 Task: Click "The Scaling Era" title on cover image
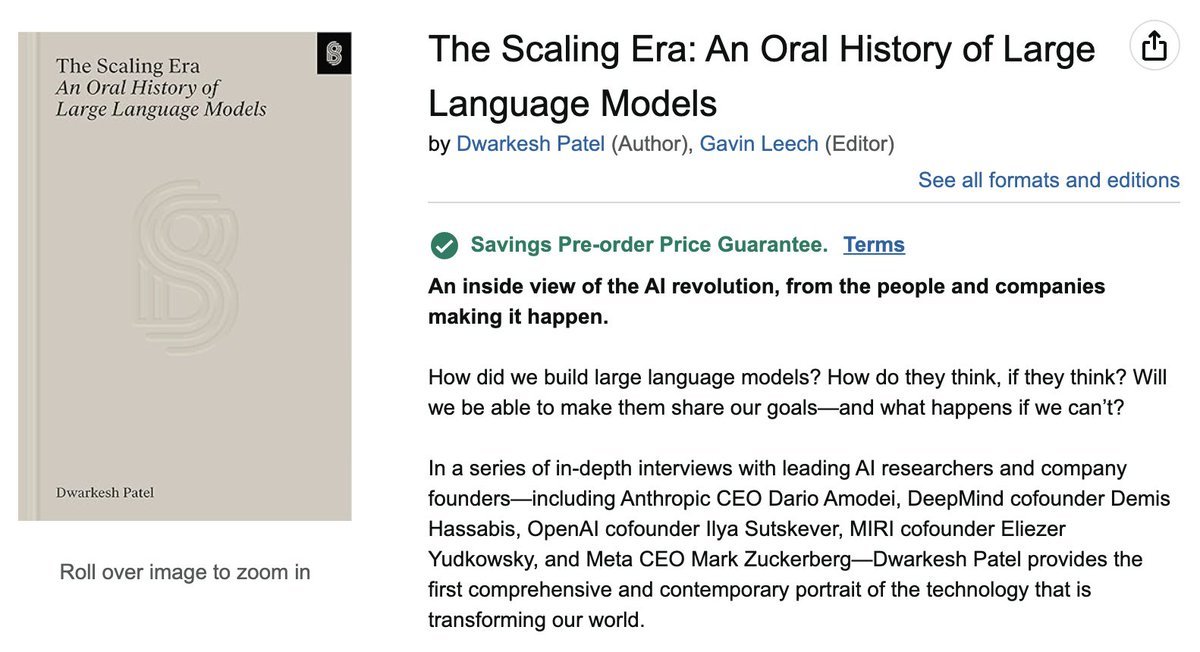pos(128,67)
